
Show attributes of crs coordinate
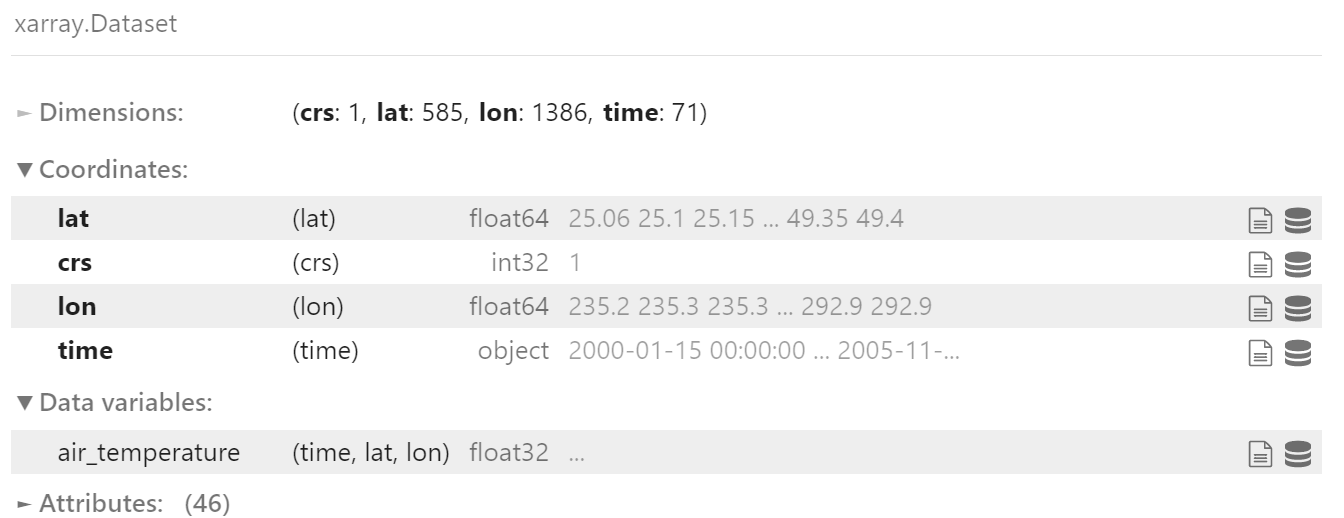pyautogui.click(x=1262, y=263)
